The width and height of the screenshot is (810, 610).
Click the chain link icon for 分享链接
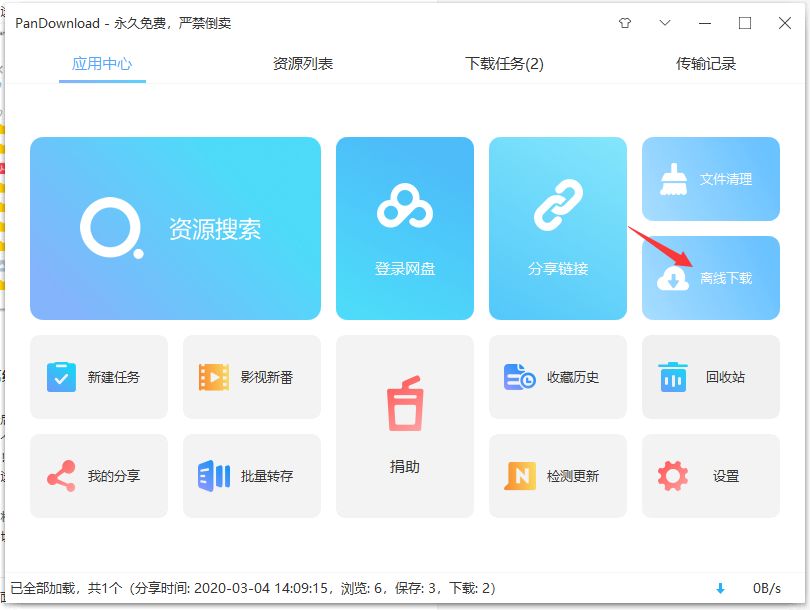pyautogui.click(x=558, y=205)
